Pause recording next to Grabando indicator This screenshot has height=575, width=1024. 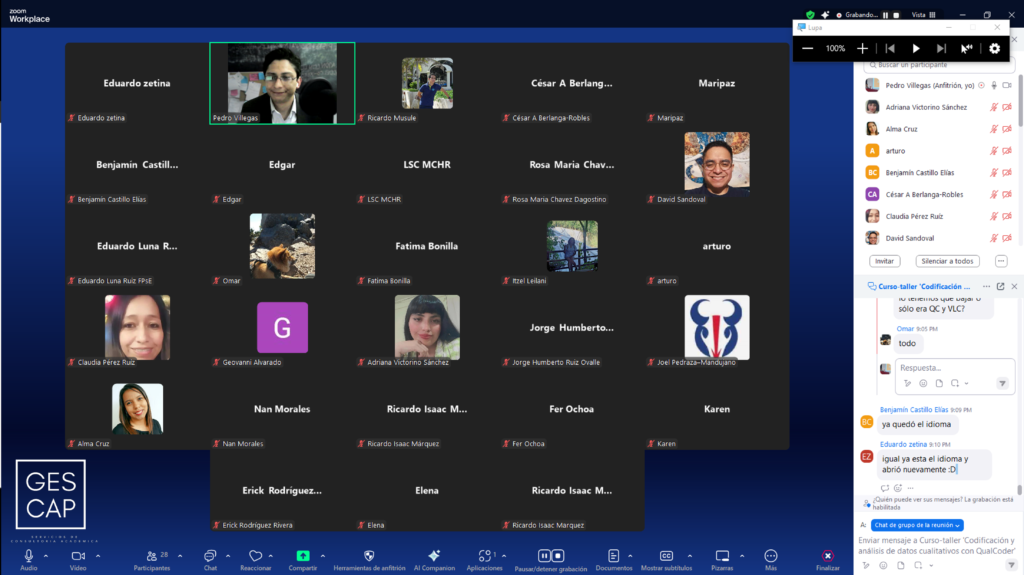[886, 14]
